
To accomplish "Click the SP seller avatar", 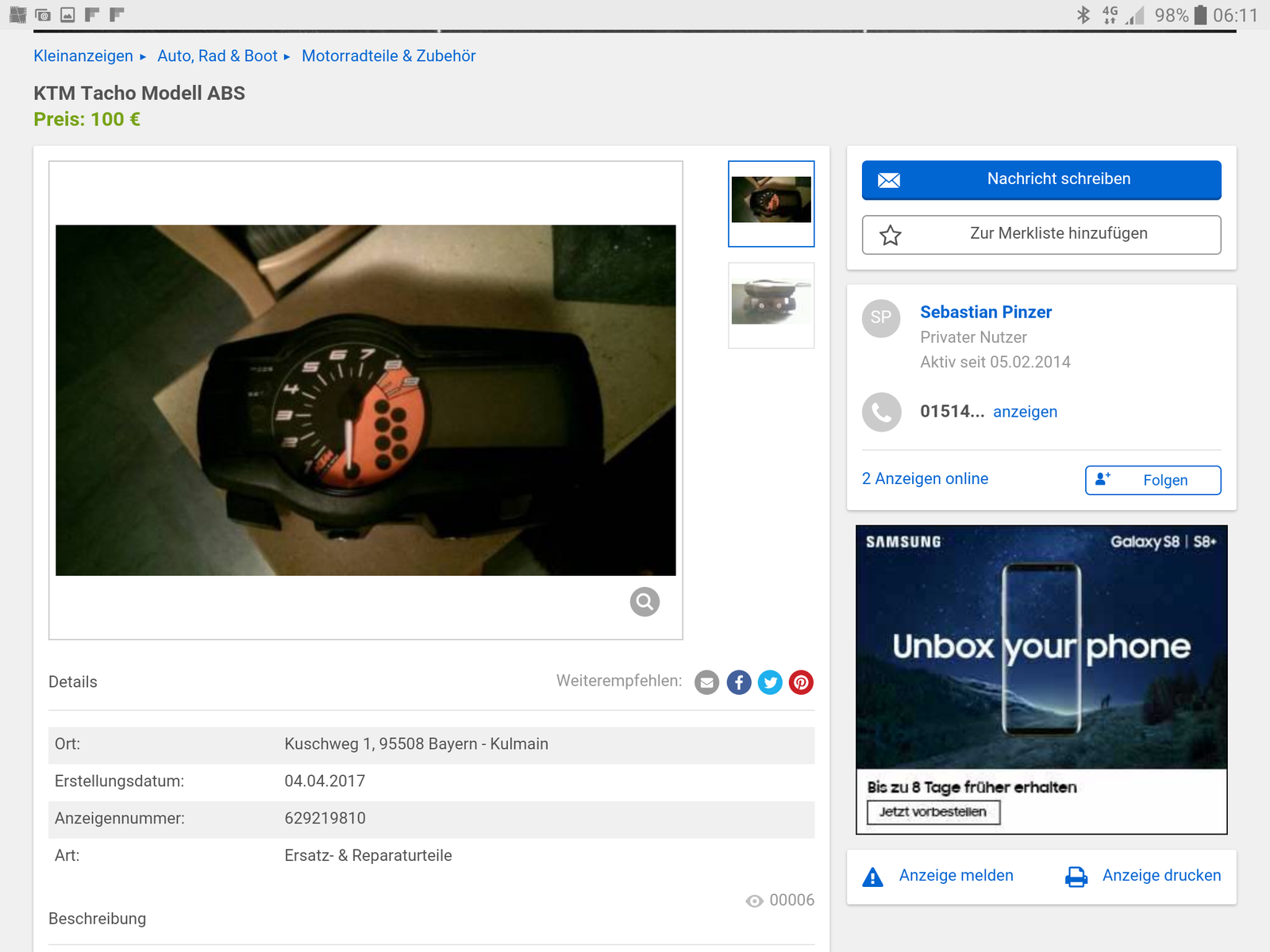I will click(x=881, y=318).
